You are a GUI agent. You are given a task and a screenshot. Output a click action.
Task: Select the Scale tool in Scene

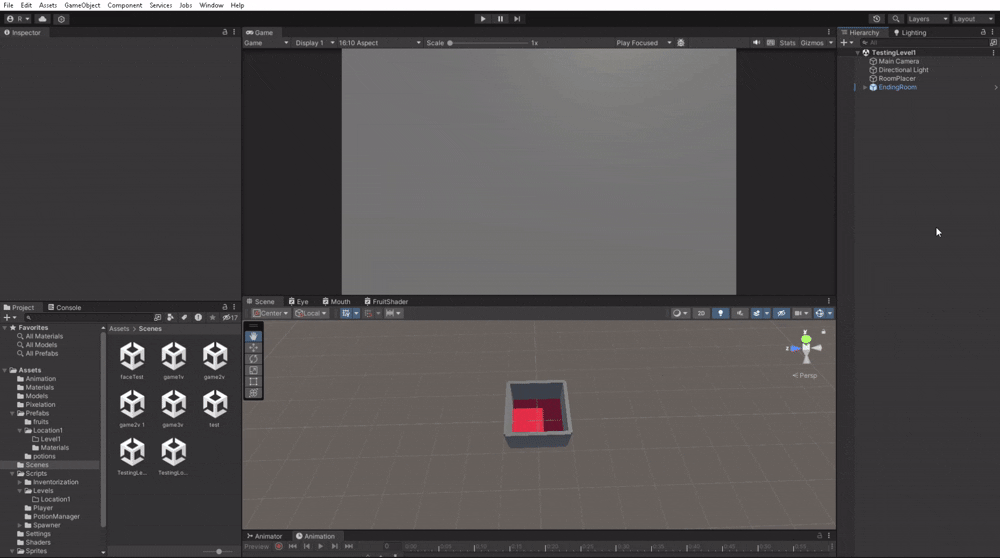point(253,370)
